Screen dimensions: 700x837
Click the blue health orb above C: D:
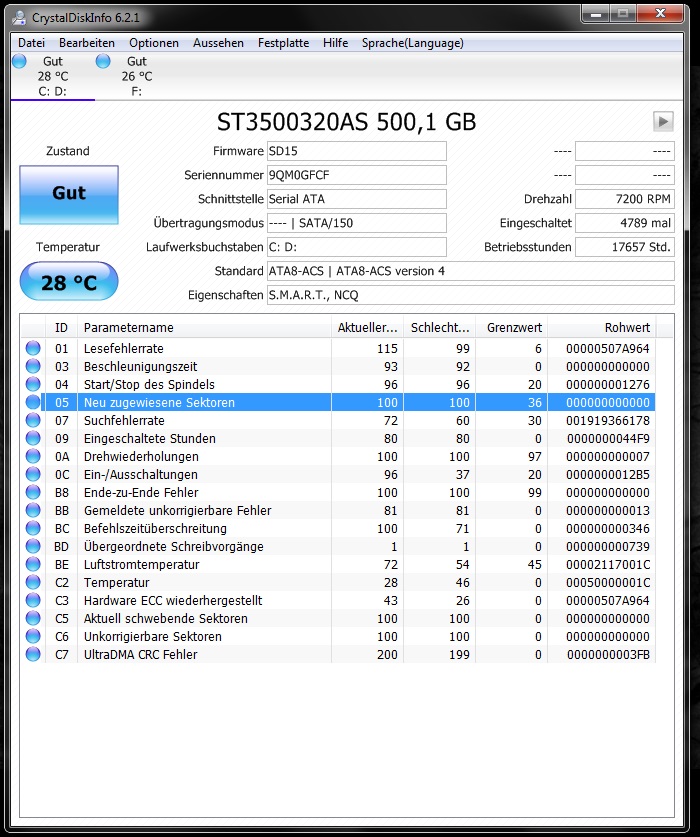[19, 61]
